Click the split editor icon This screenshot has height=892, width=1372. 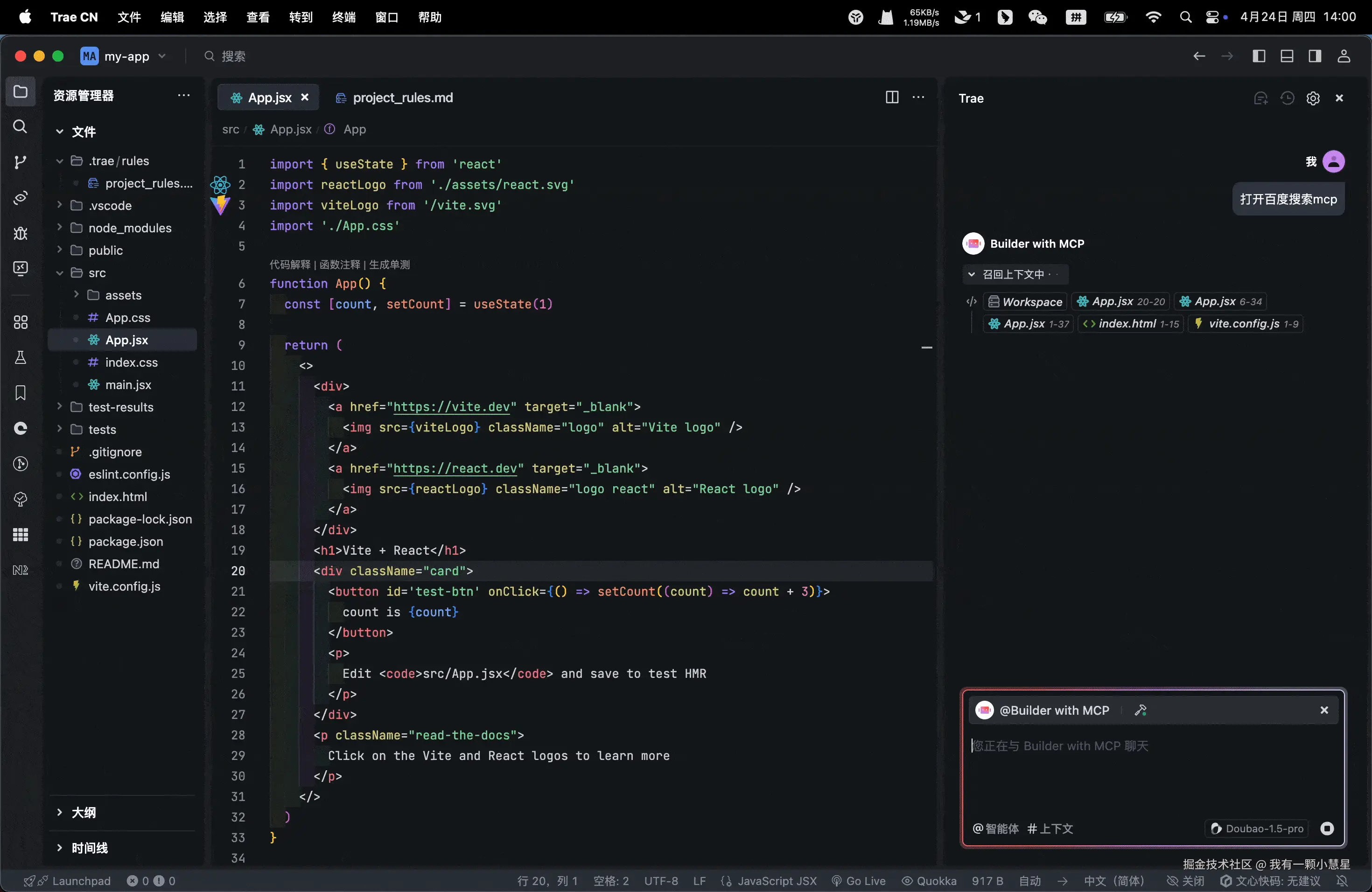pyautogui.click(x=891, y=98)
